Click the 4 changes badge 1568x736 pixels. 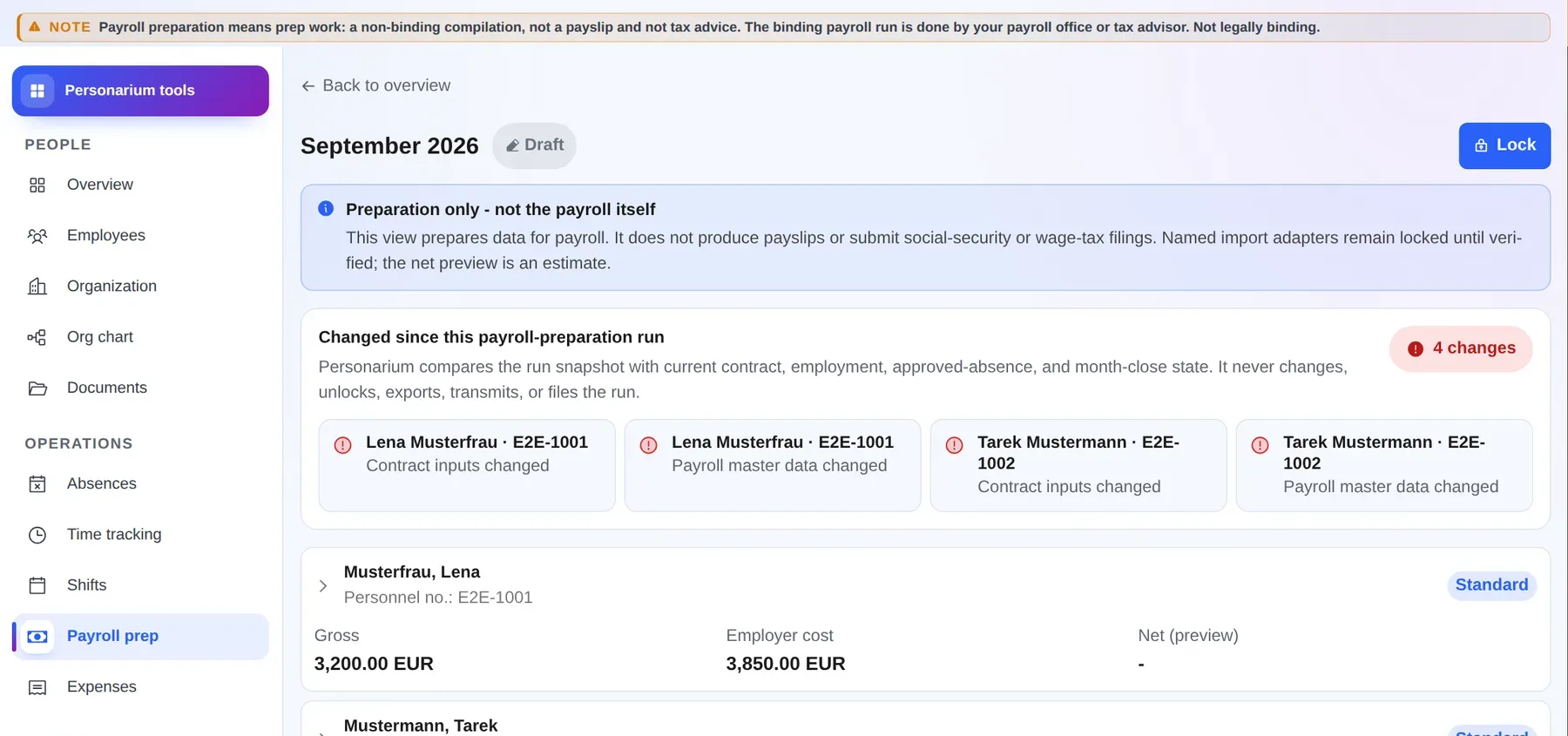(x=1461, y=348)
